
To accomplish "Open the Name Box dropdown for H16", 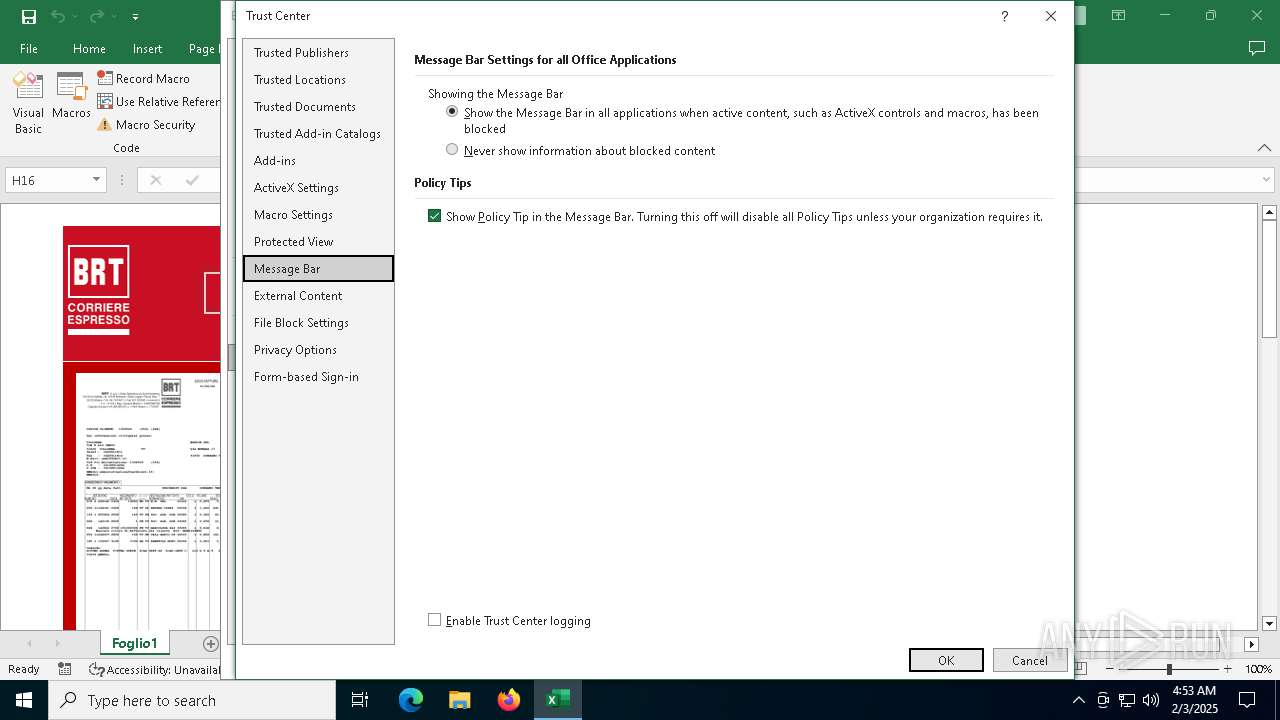I will (x=96, y=180).
